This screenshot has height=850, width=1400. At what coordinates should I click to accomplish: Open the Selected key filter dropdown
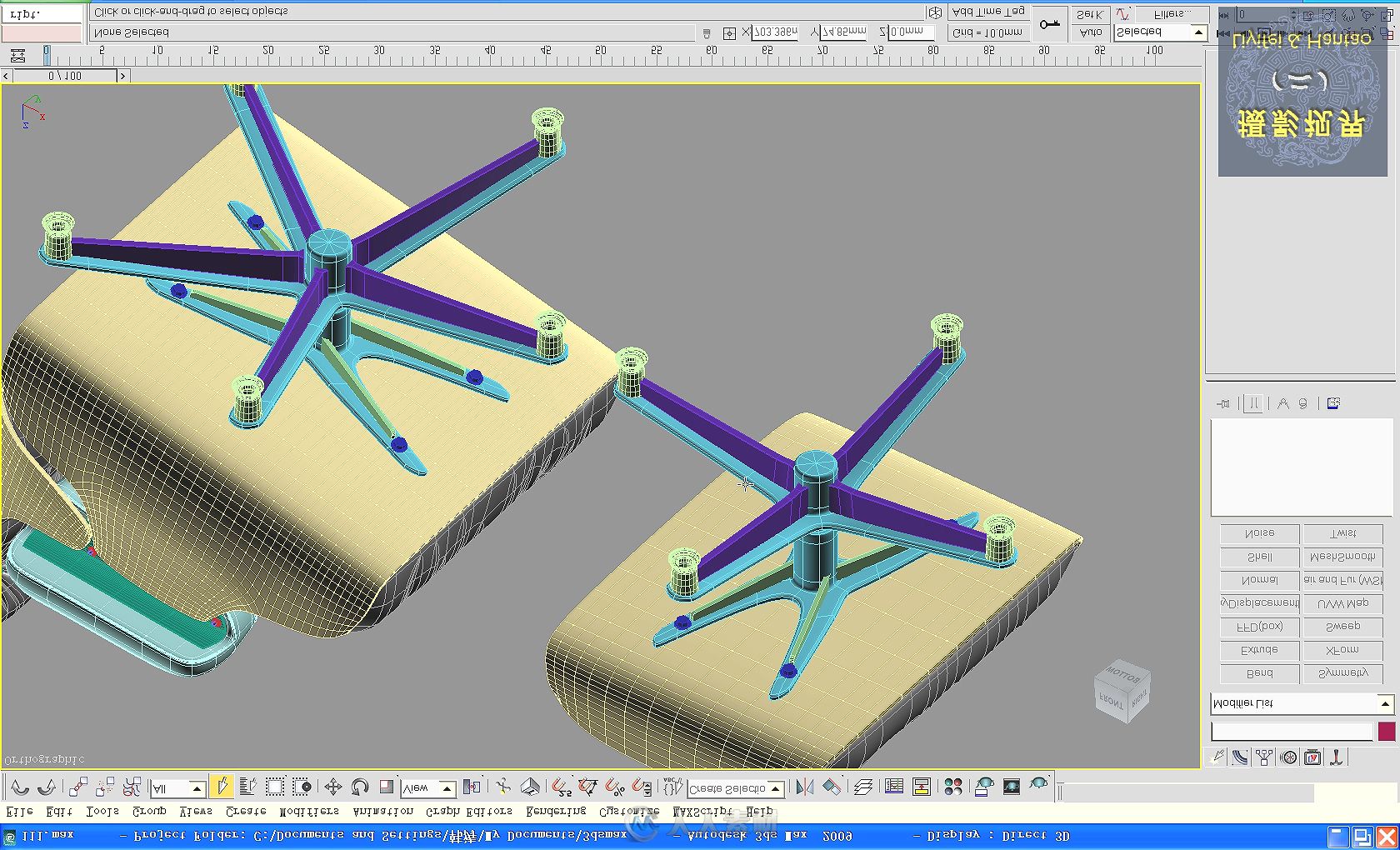coord(1161,32)
